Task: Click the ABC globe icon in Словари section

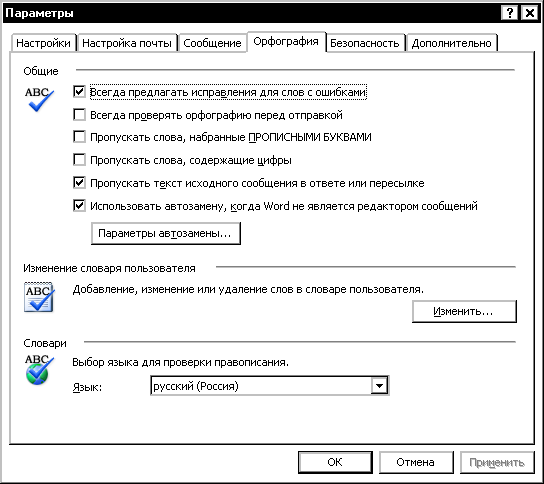Action: [x=39, y=370]
